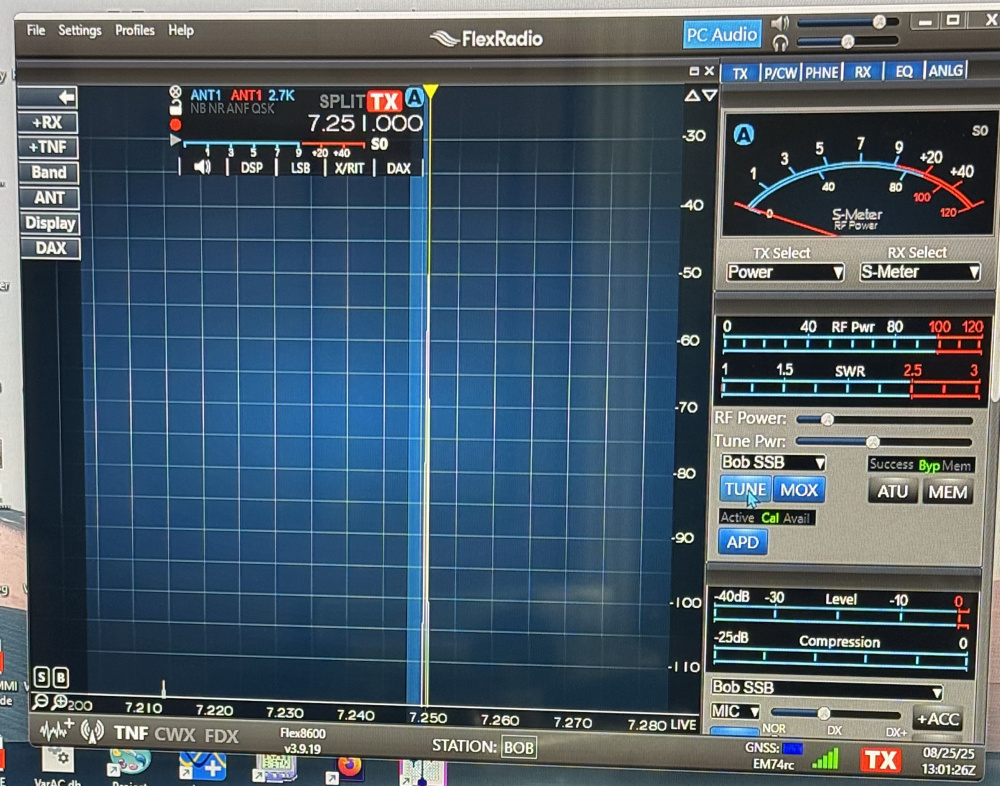Open the RX Select S-Meter dropdown

[919, 272]
